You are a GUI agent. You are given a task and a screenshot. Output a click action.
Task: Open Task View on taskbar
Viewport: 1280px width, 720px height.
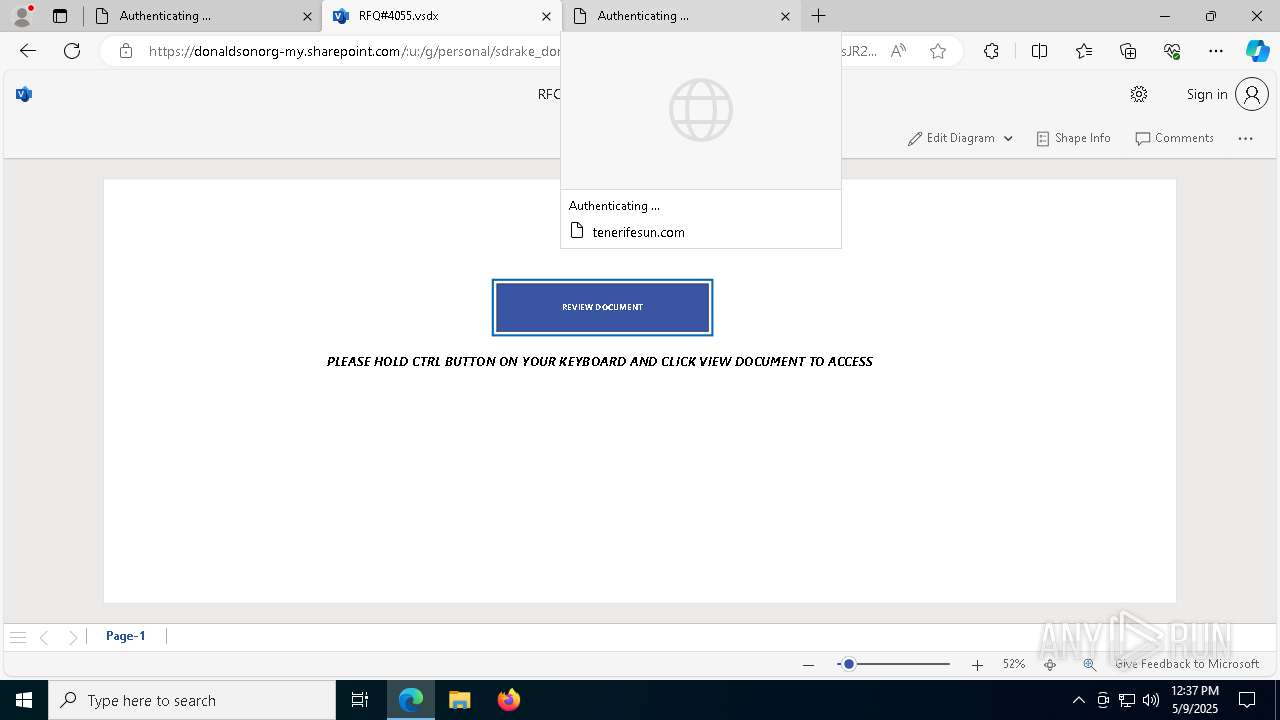click(360, 700)
